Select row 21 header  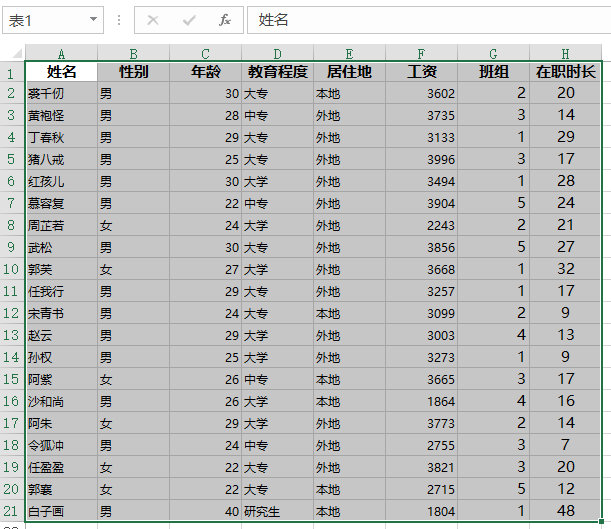12,511
